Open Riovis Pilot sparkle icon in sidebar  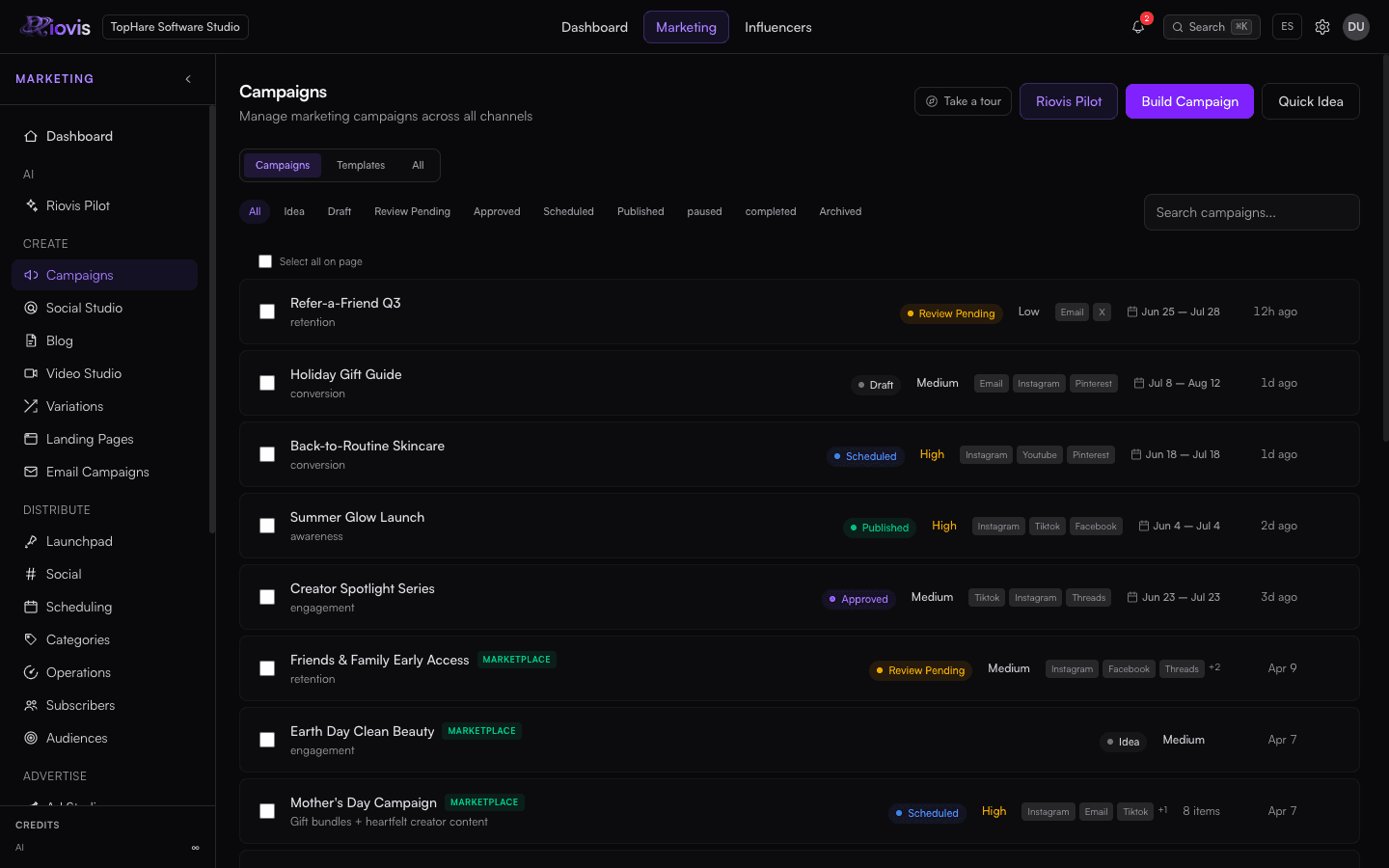[31, 205]
